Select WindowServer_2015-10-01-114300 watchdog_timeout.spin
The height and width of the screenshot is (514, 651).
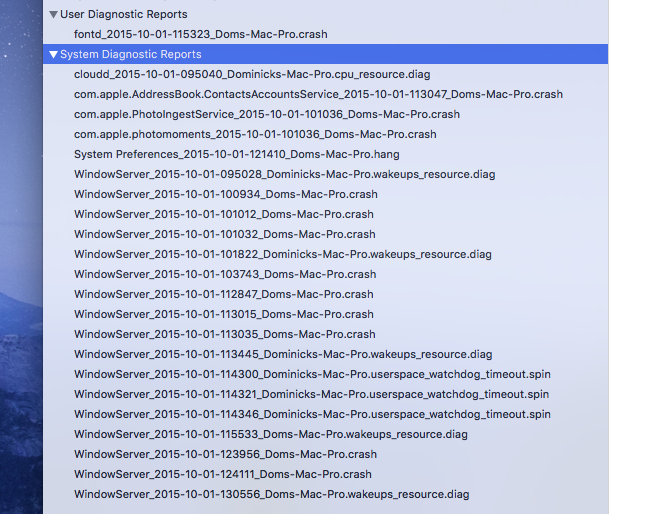tap(312, 374)
